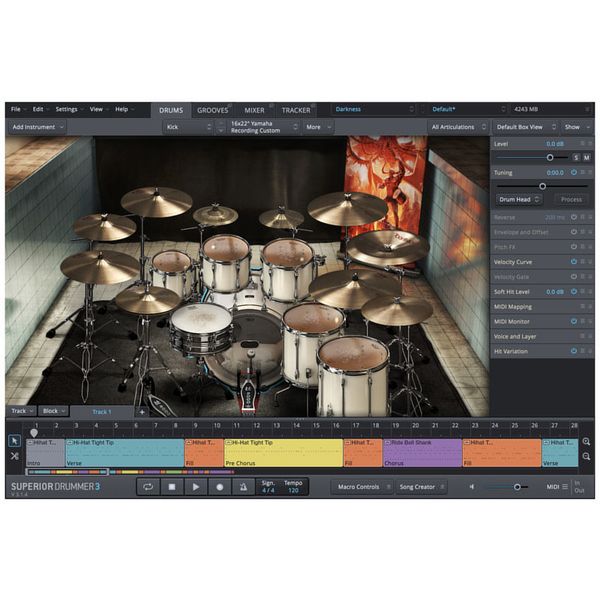
Task: Open the Darkness library selector
Action: 374,109
